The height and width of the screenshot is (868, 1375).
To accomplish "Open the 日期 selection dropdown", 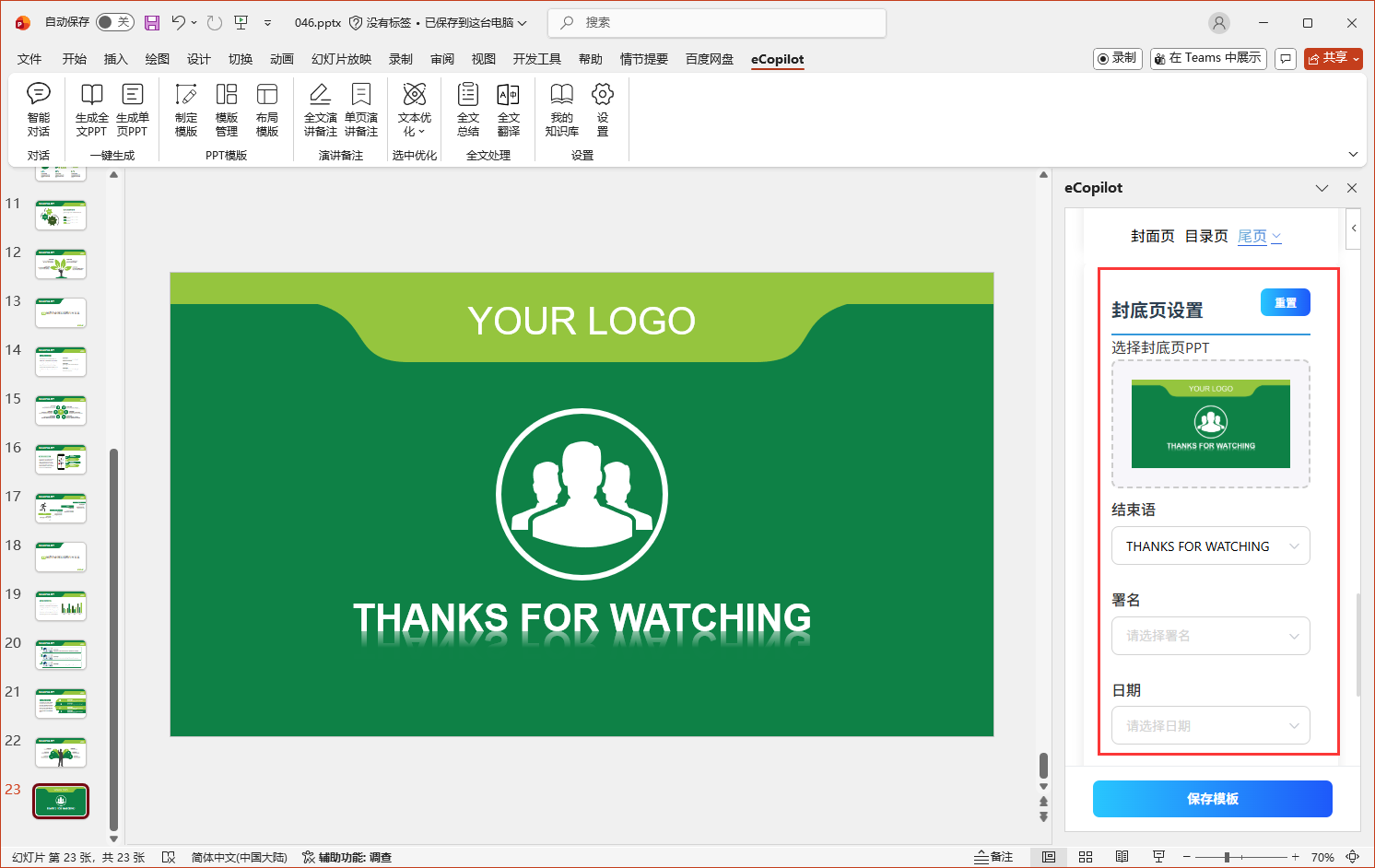I will [1210, 726].
